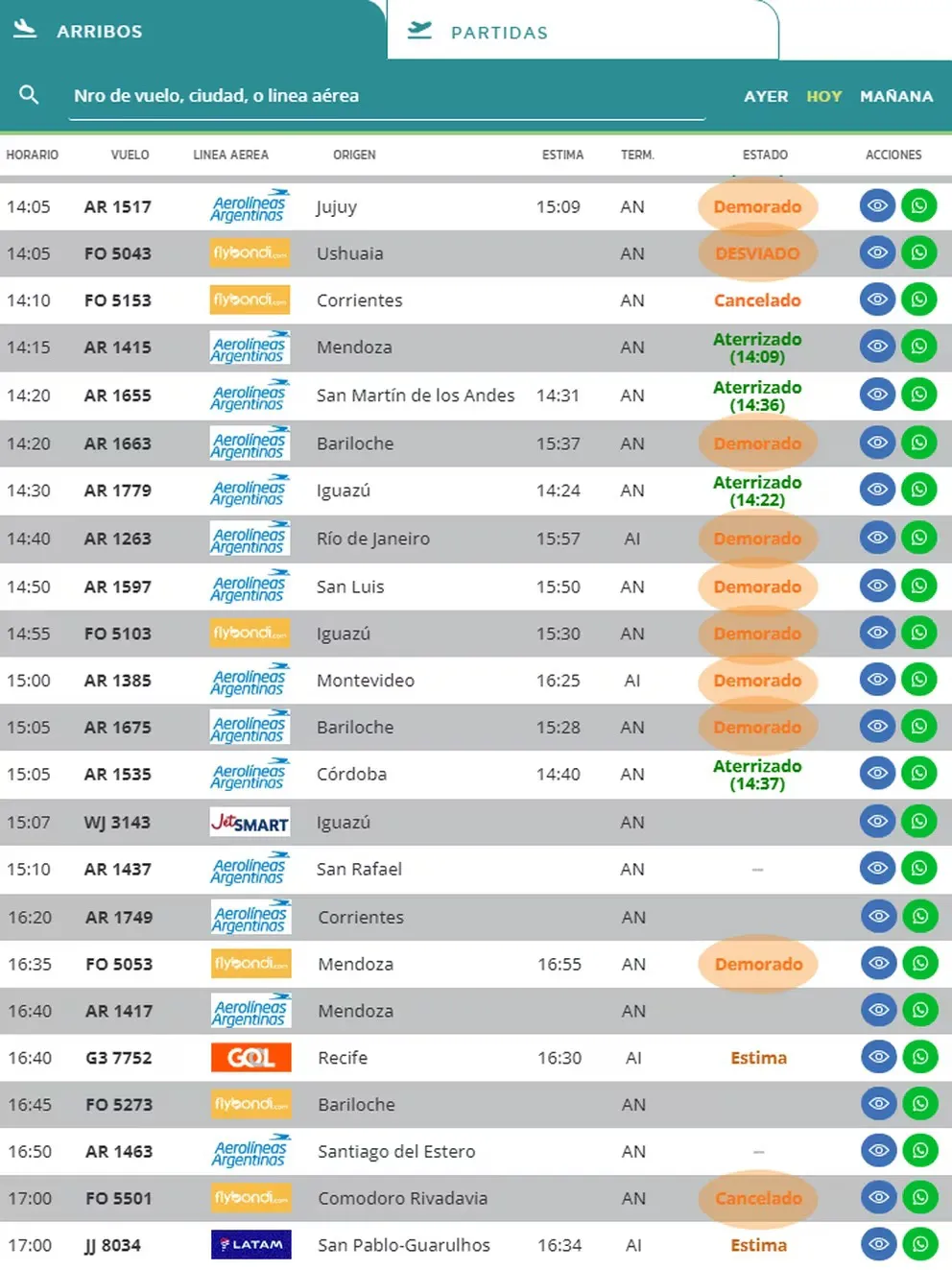952x1270 pixels.
Task: Open WhatsApp share for flight G3 7752
Action: [x=919, y=1057]
